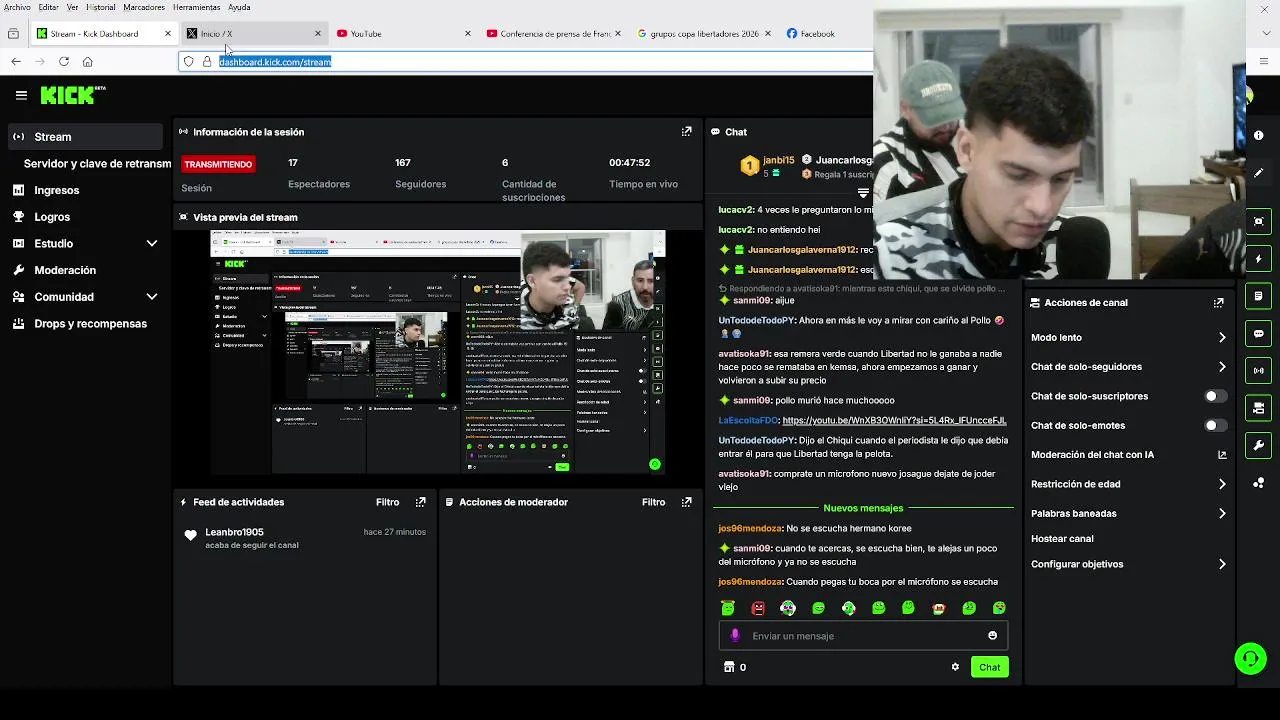Expand the Estudio sidebar section
The width and height of the screenshot is (1280, 720).
152,243
